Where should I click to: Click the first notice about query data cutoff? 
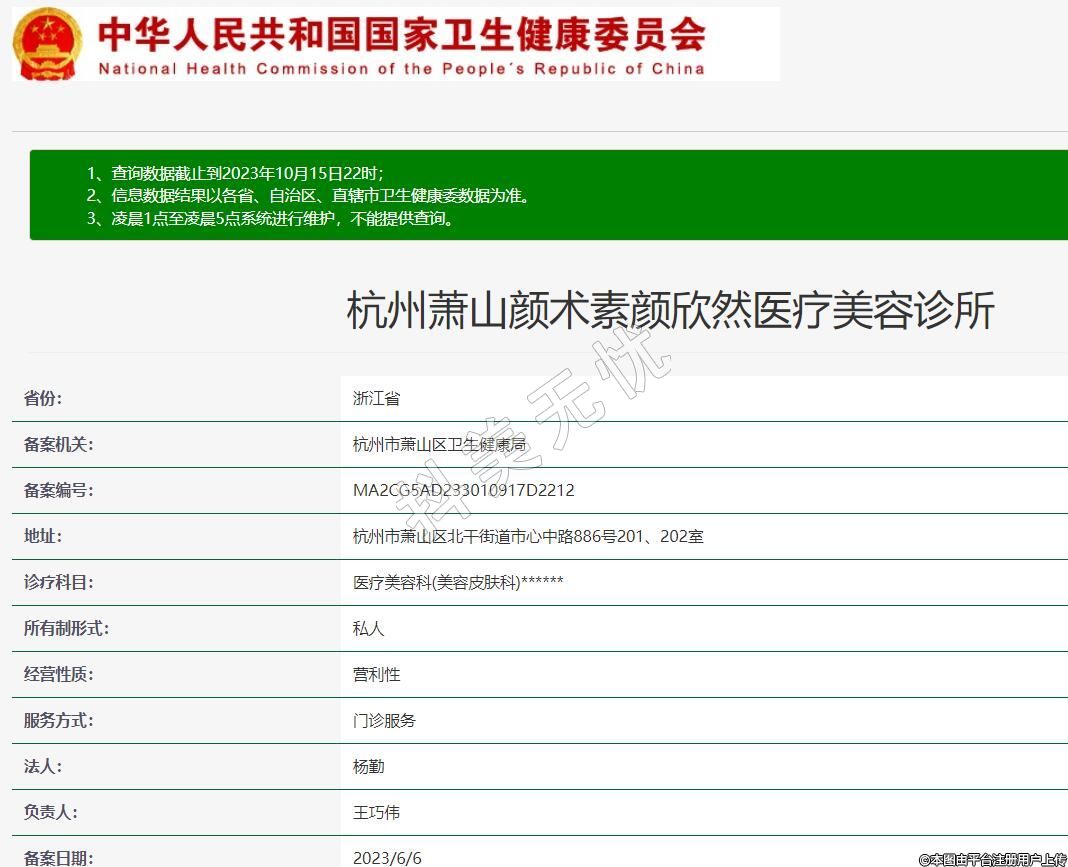pyautogui.click(x=235, y=172)
